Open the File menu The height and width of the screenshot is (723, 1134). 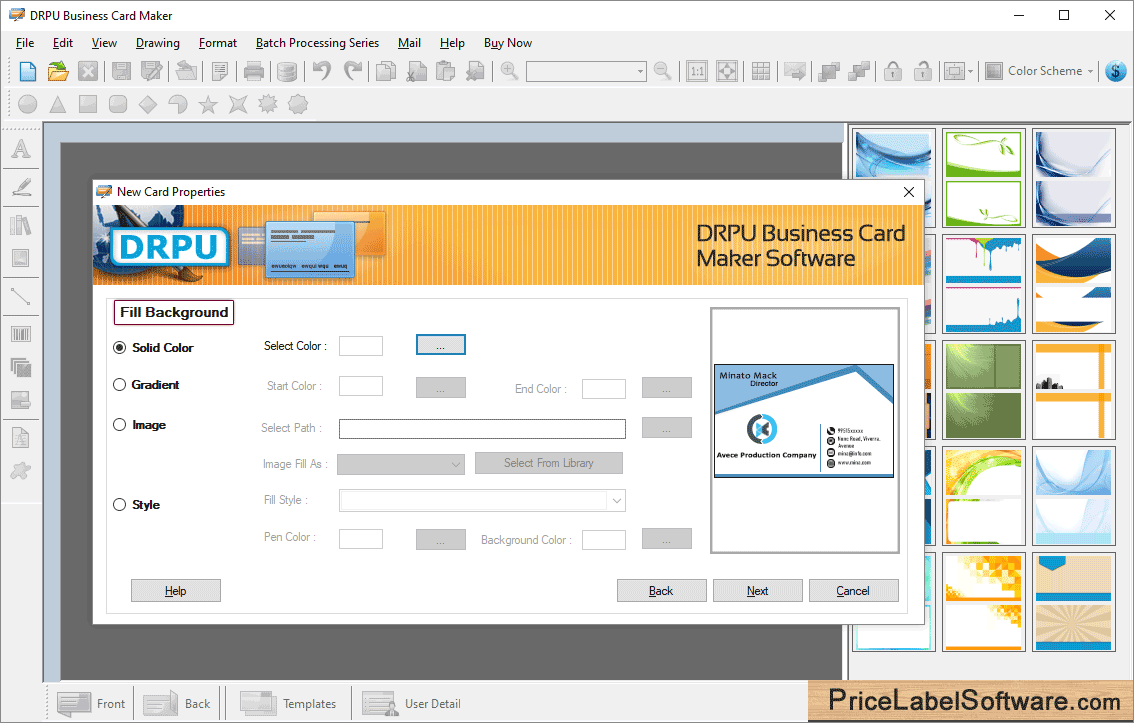pyautogui.click(x=25, y=43)
